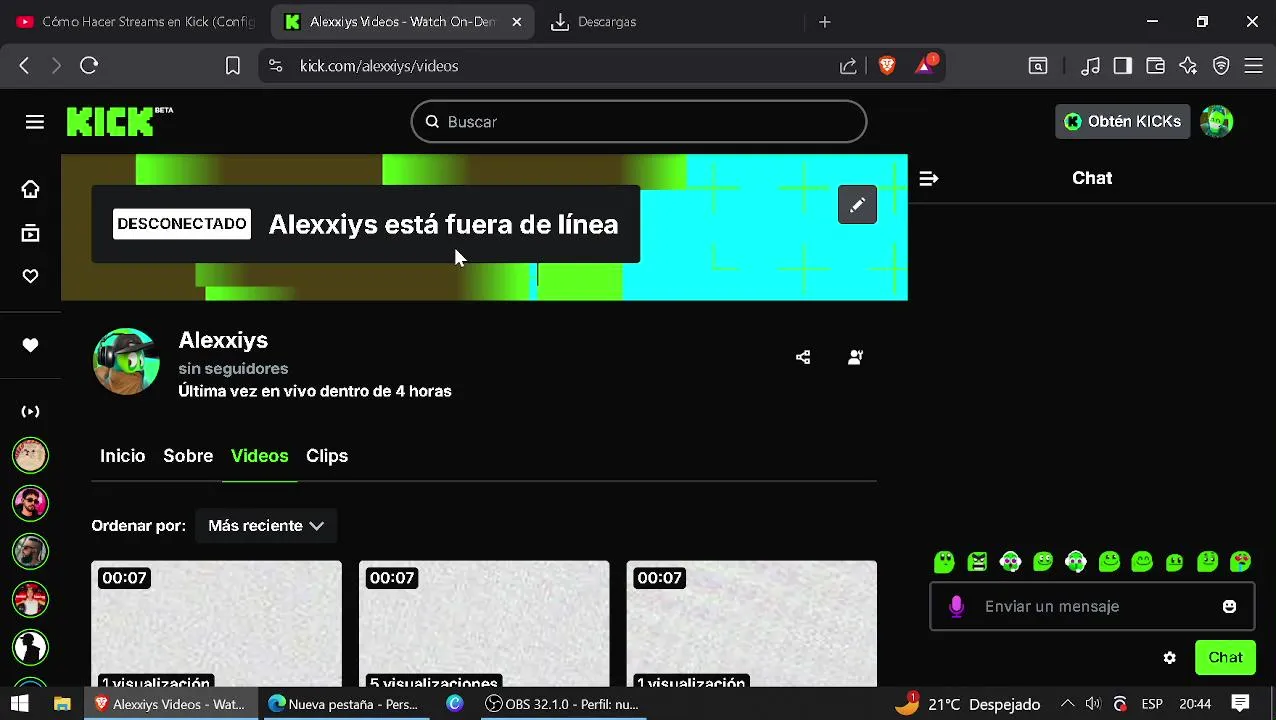Toggle the browser sidebar panel icon
The width and height of the screenshot is (1276, 720).
pyautogui.click(x=1122, y=66)
